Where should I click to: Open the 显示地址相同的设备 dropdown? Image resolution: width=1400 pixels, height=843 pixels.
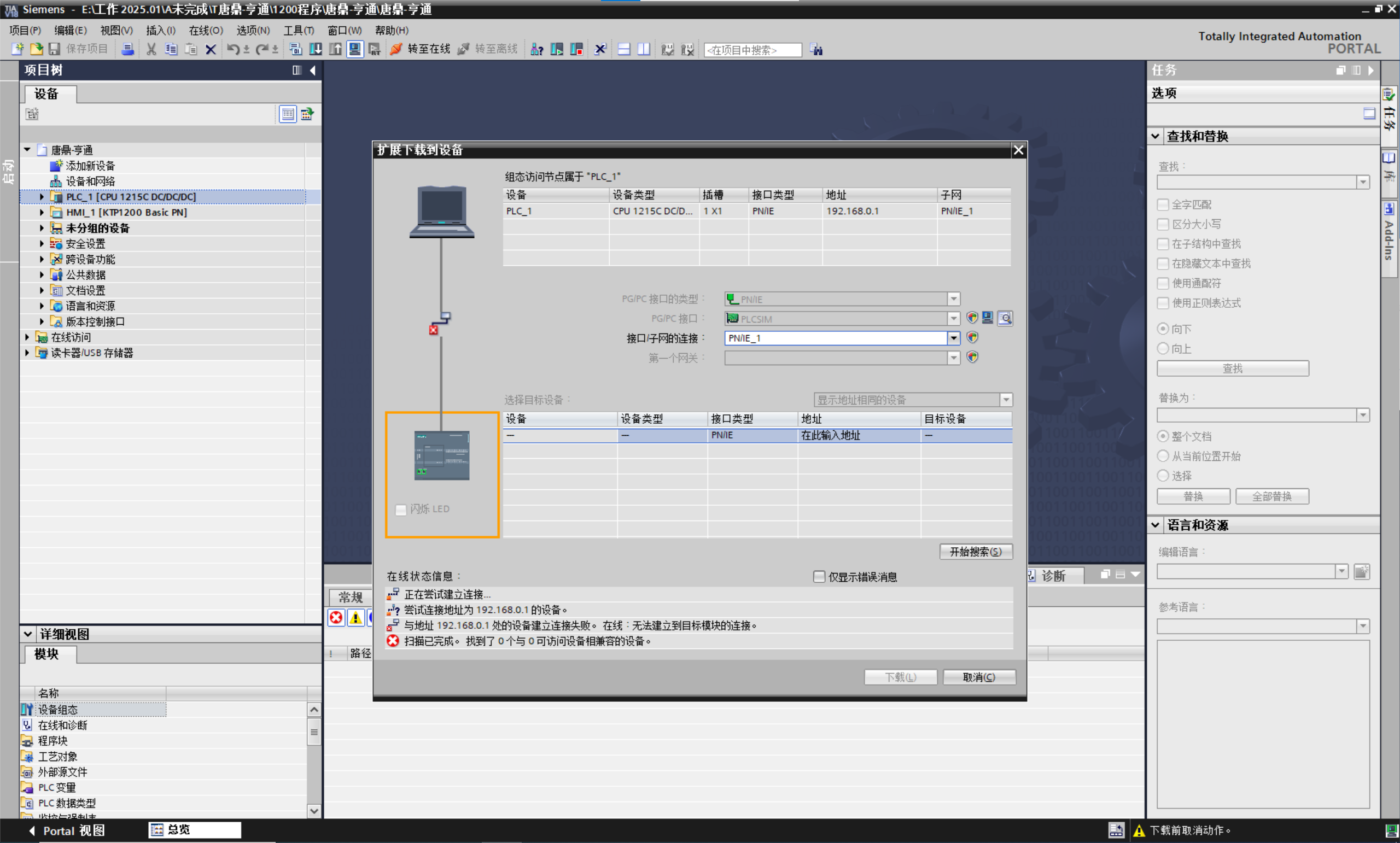(x=1006, y=400)
